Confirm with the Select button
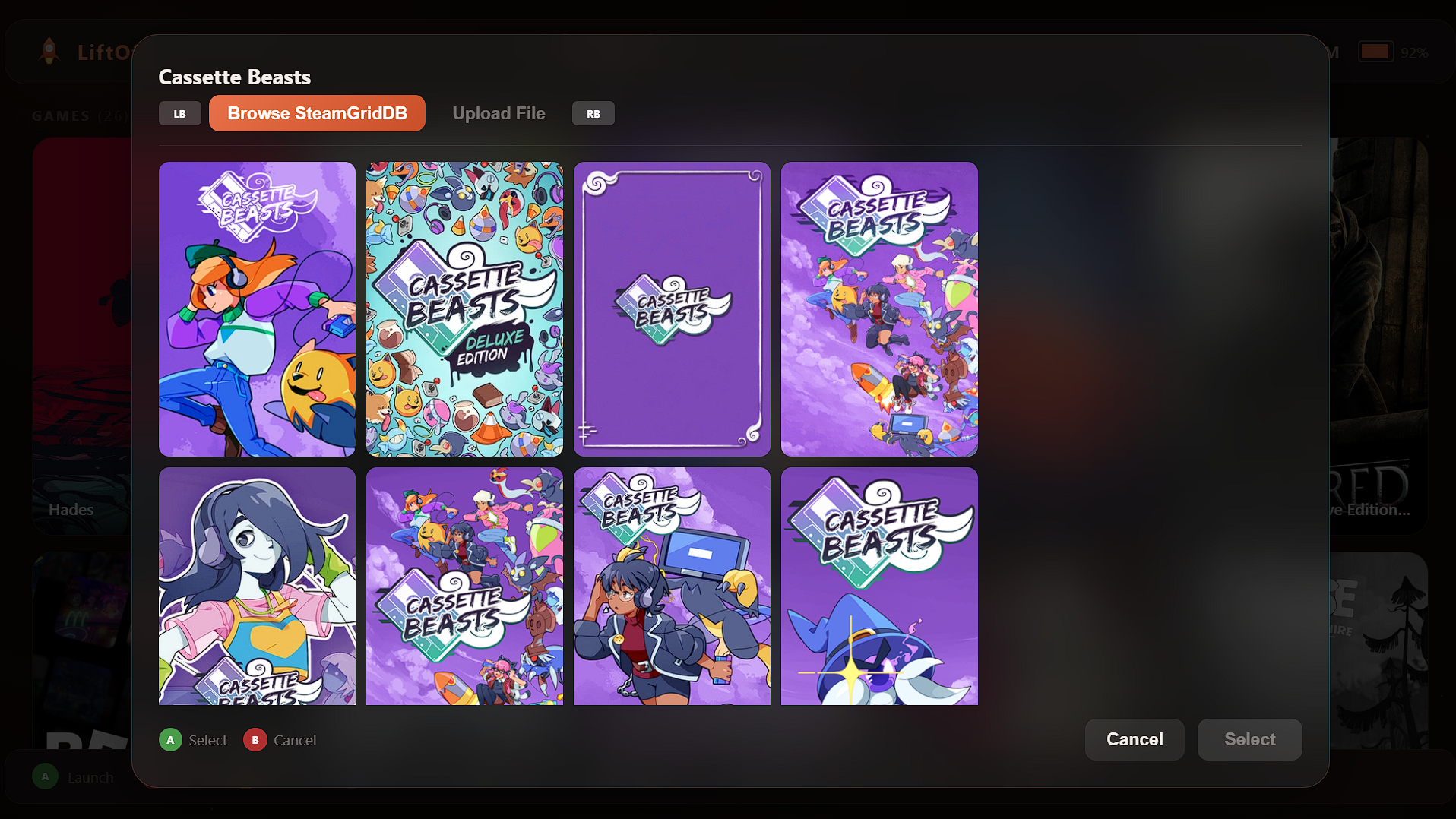 (x=1250, y=739)
